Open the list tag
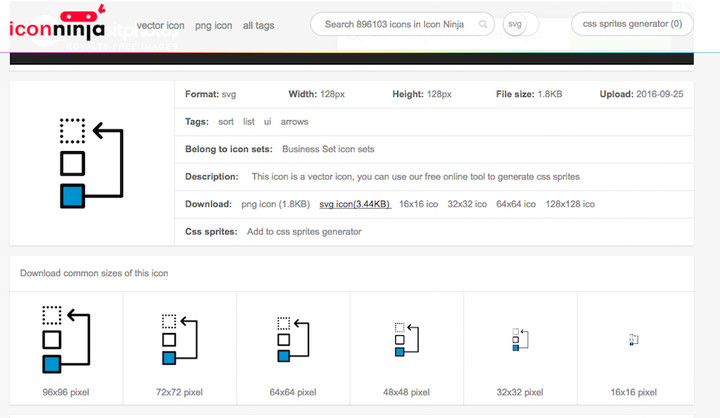Viewport: 720px width, 418px height. tap(248, 122)
